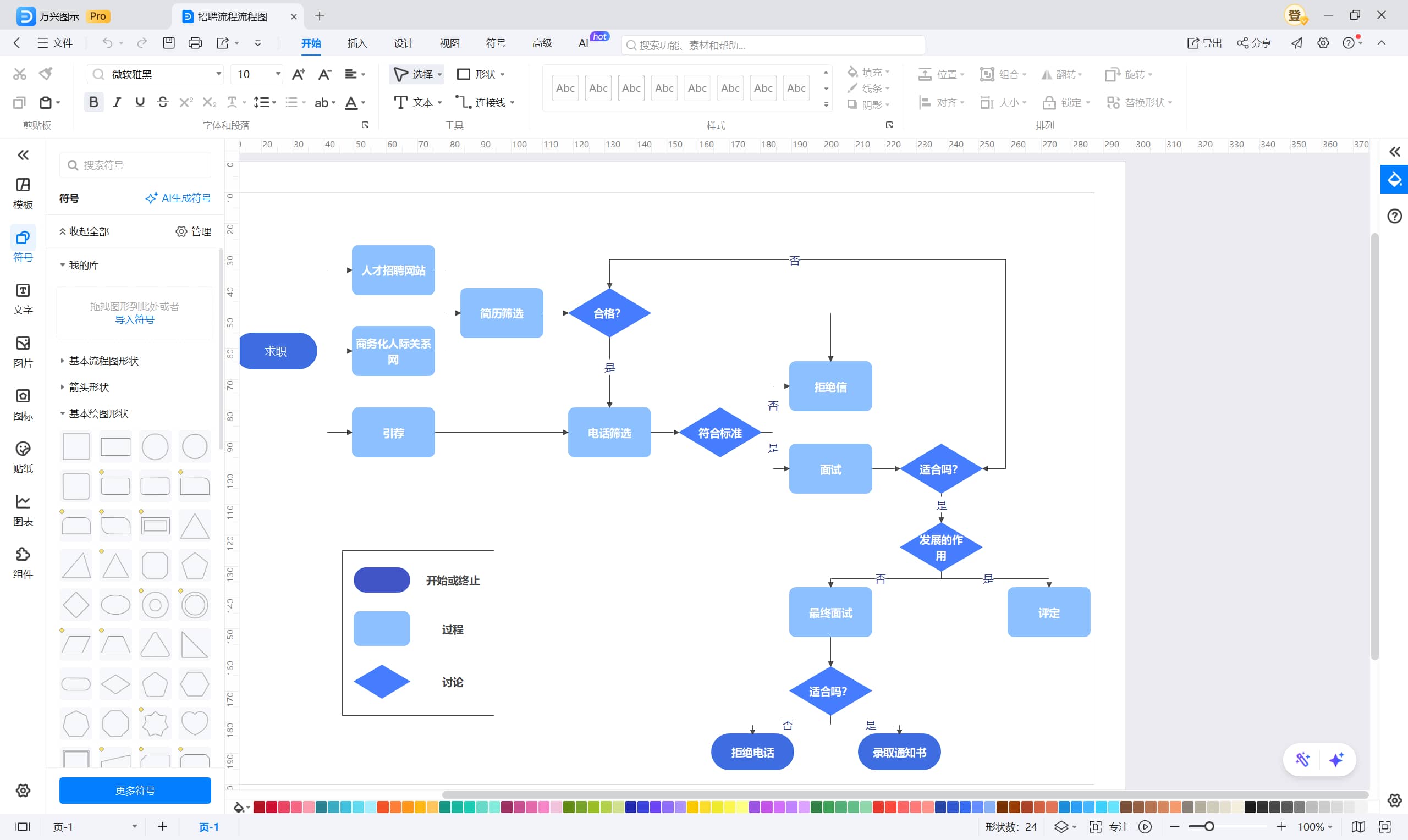Switch to the Advanced tab
Viewport: 1408px width, 840px height.
542,43
